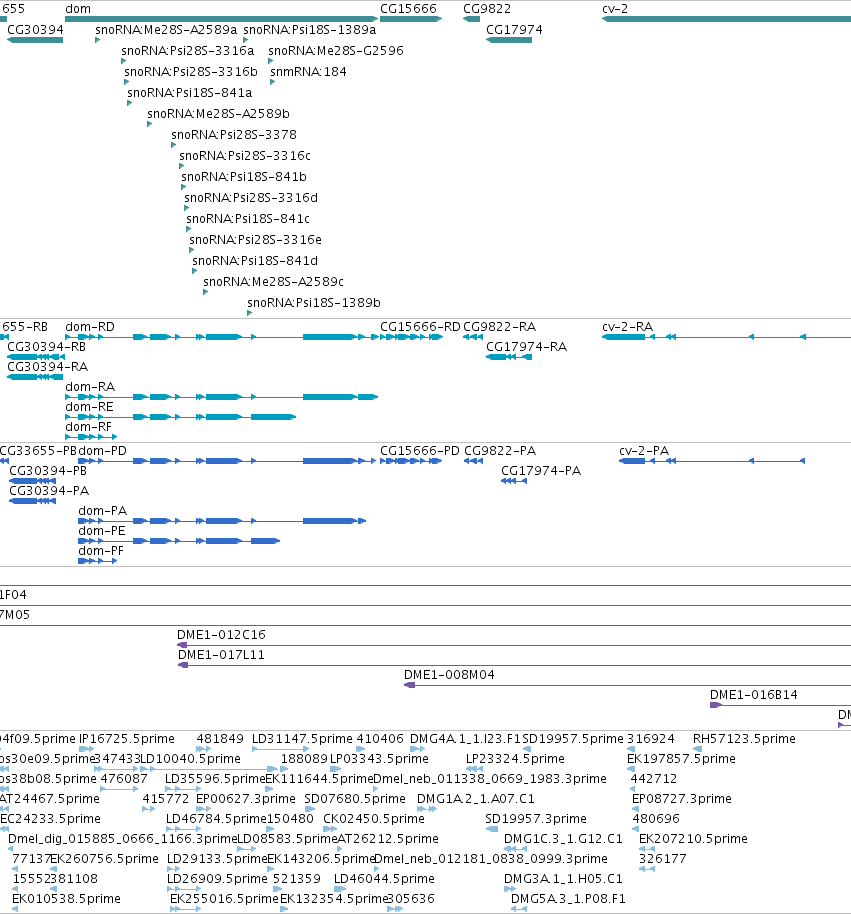Click the LD31147.5prime EST label
This screenshot has width=851, height=914.
coord(303,739)
